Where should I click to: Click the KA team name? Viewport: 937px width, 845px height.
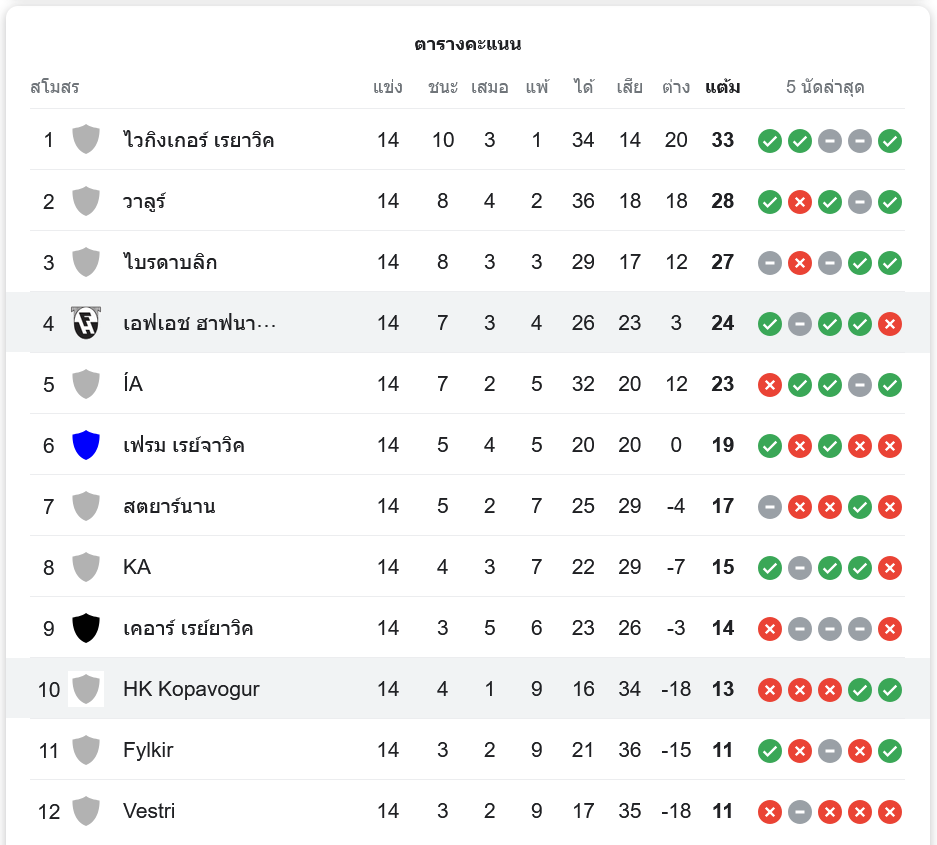click(137, 567)
